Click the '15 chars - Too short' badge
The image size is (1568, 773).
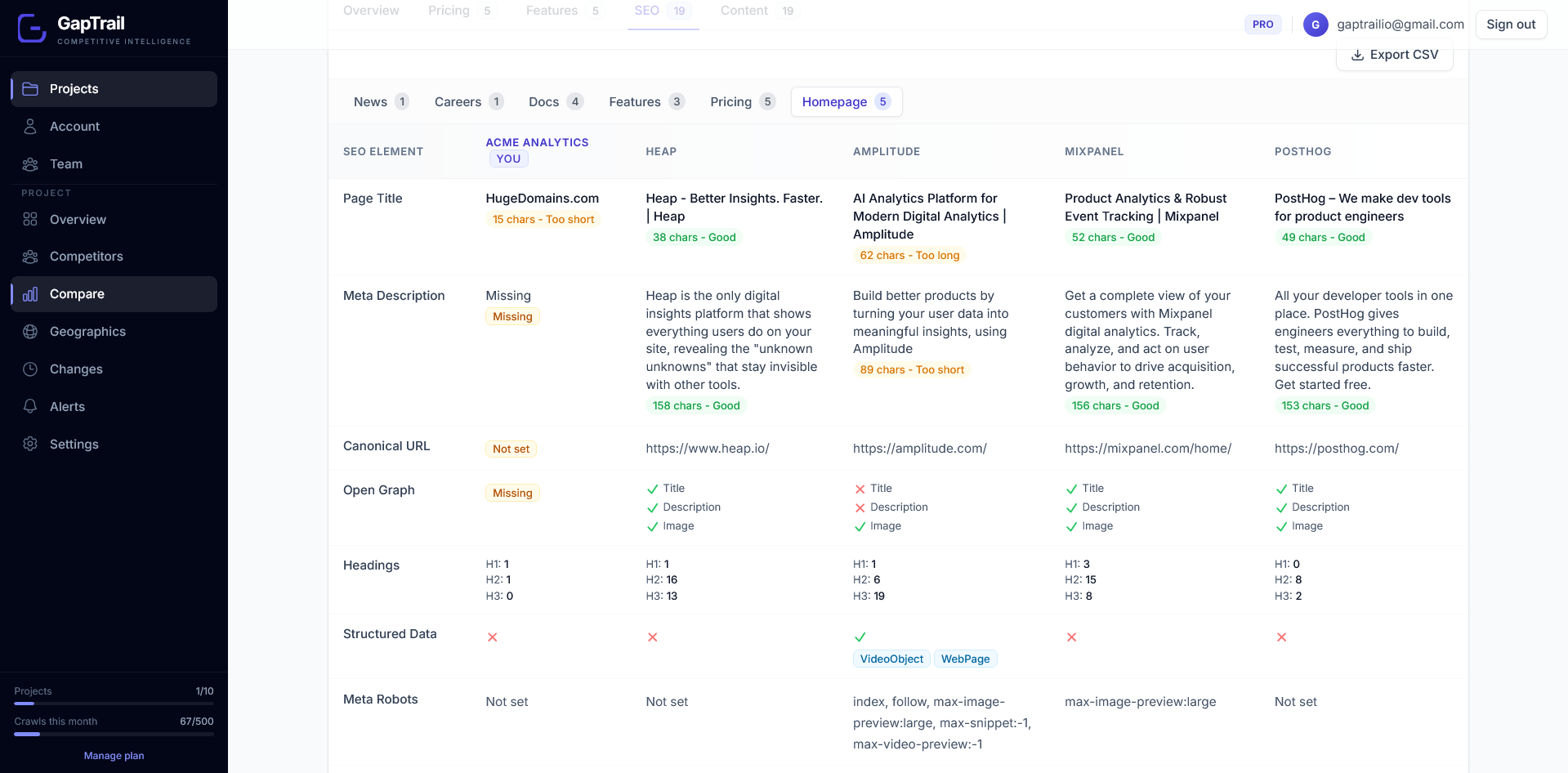(x=543, y=220)
